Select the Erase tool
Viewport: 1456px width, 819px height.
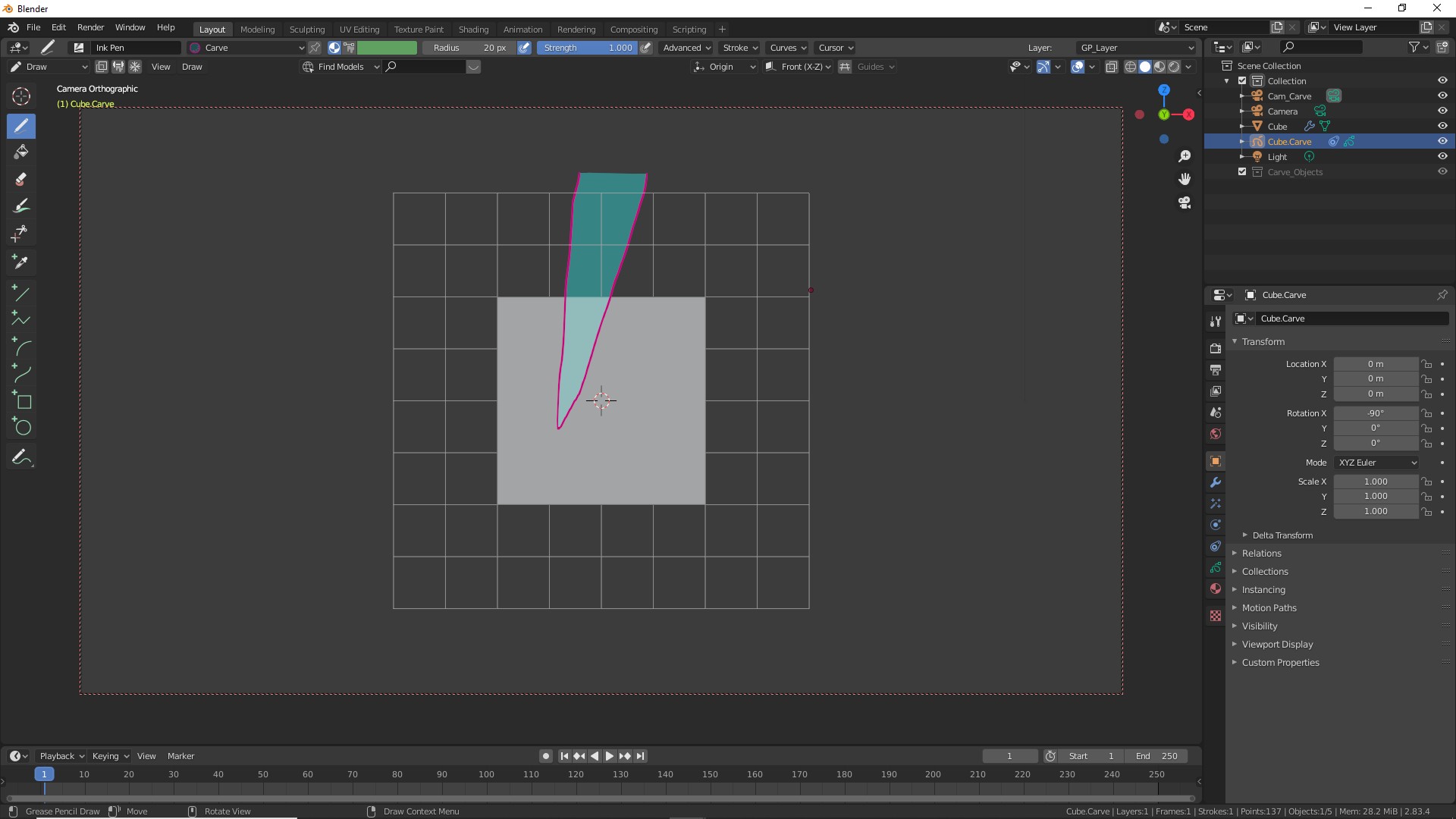tap(21, 179)
